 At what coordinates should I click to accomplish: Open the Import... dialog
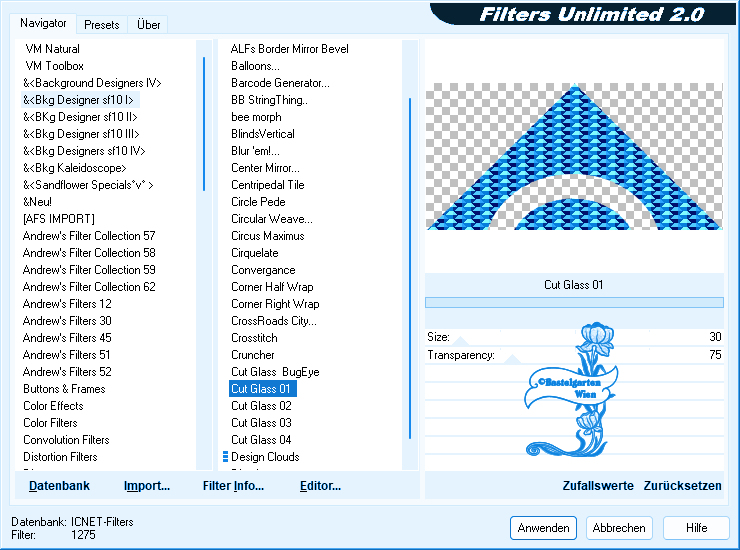pyautogui.click(x=147, y=486)
